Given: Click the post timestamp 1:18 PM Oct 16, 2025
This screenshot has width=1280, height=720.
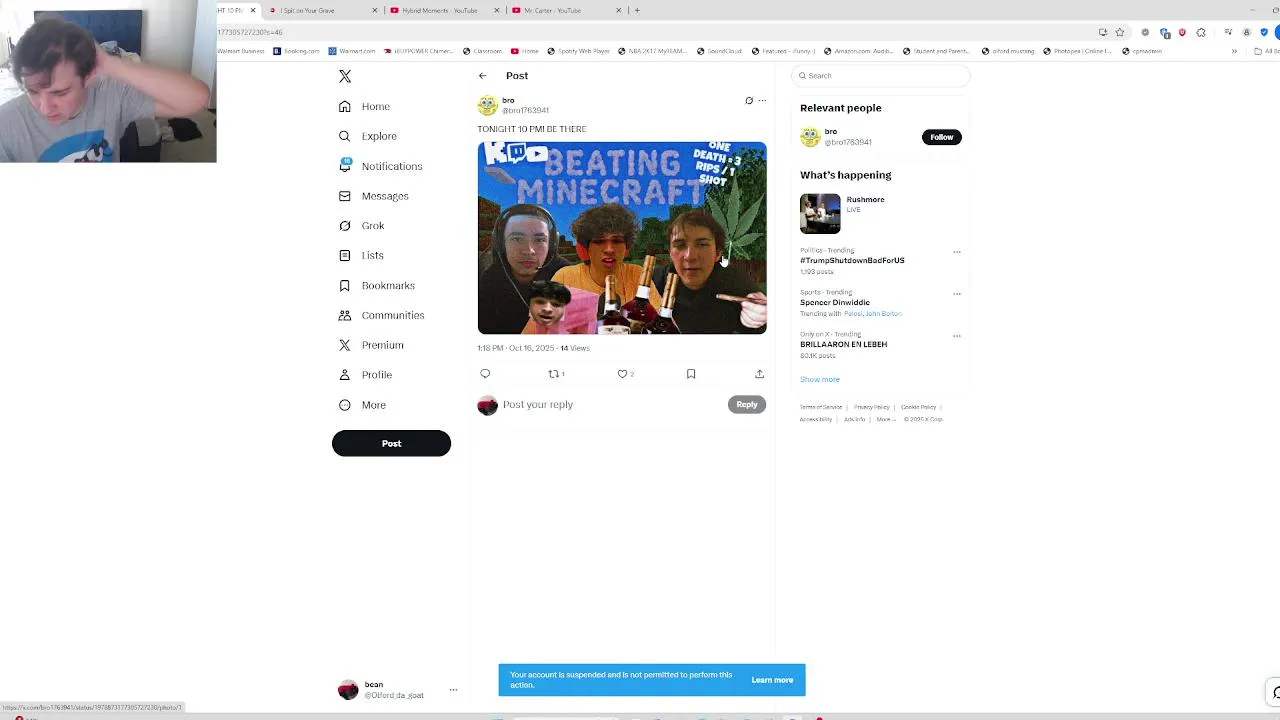Looking at the screenshot, I should [x=515, y=348].
